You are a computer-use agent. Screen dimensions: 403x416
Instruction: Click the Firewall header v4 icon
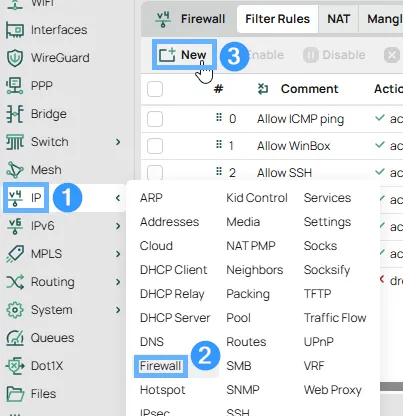coord(163,19)
